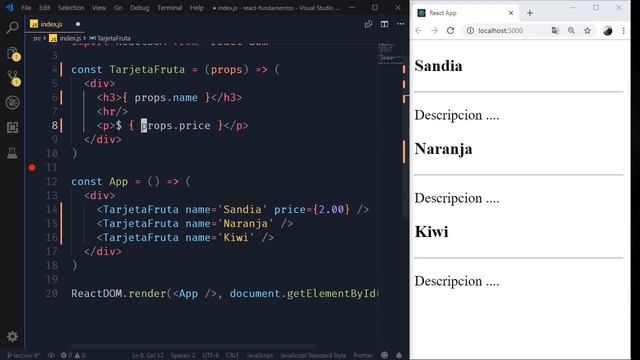Open the Edit menu
Screen dimensions: 640x360
point(44,8)
